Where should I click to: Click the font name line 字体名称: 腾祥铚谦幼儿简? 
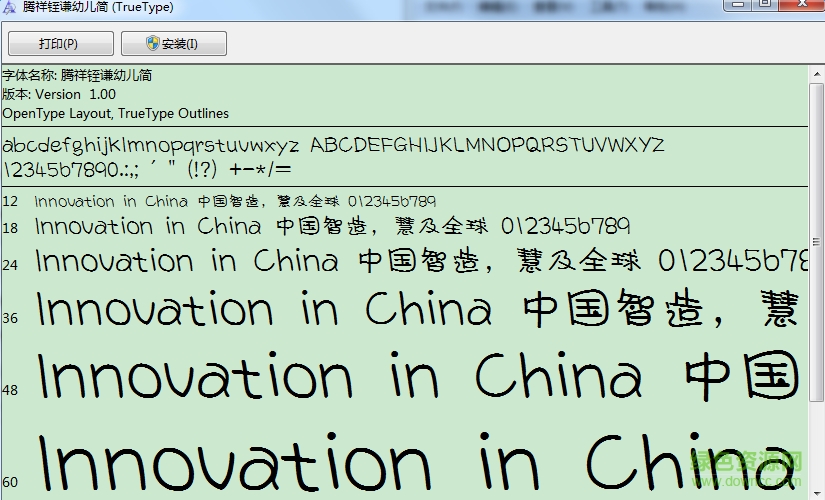[77, 75]
